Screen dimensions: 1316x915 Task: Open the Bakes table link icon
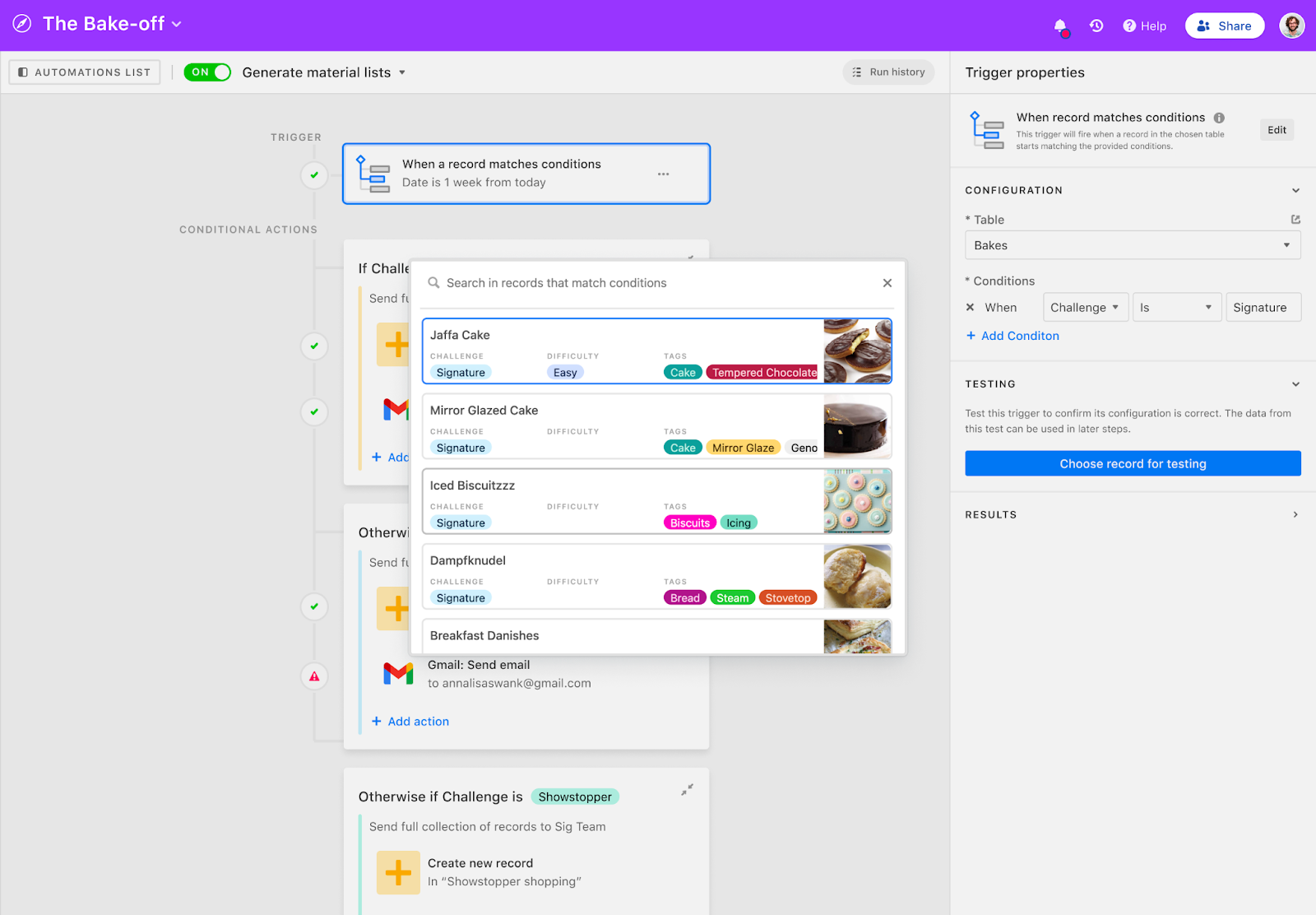[x=1295, y=220]
